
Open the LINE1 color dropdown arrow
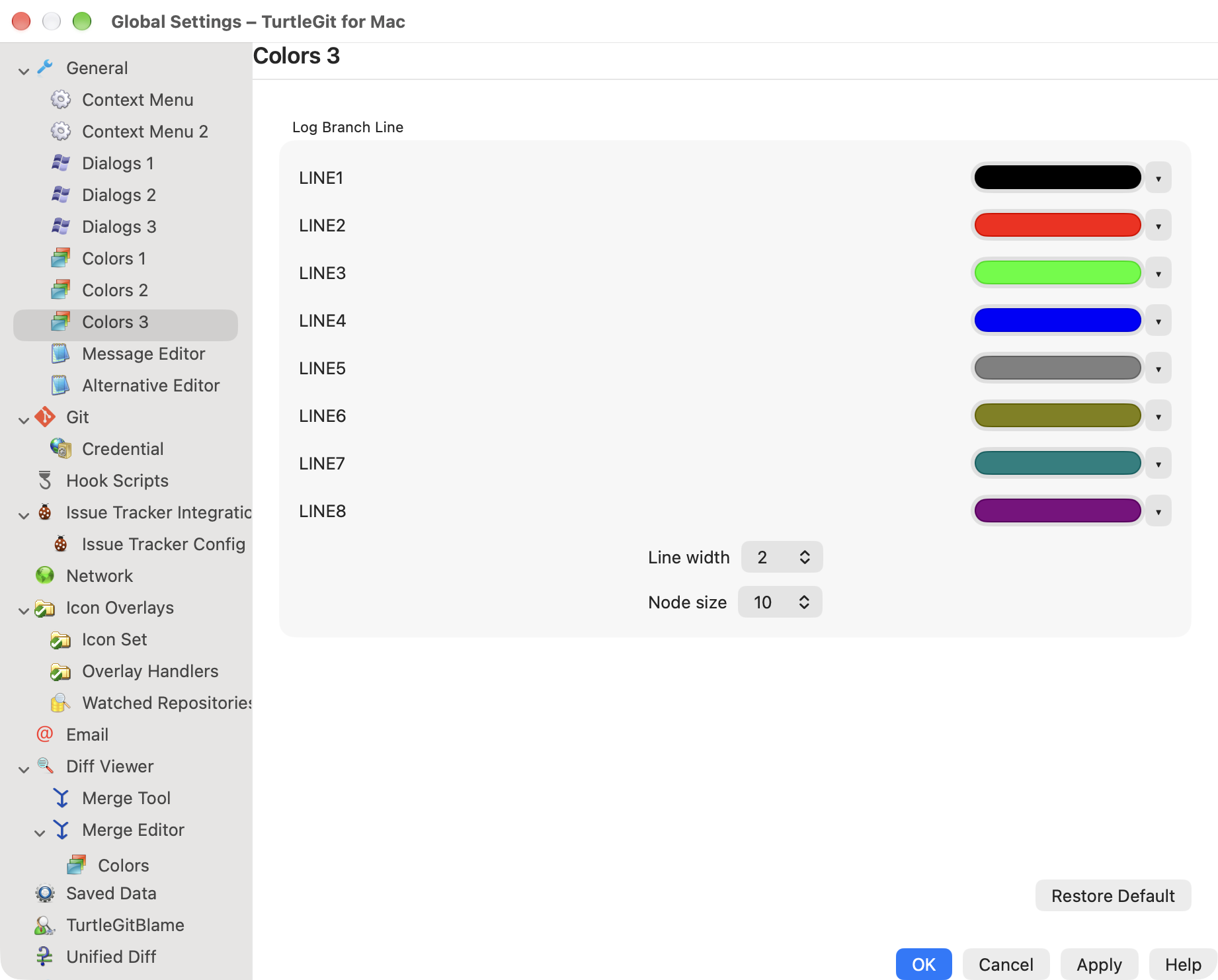tap(1158, 178)
